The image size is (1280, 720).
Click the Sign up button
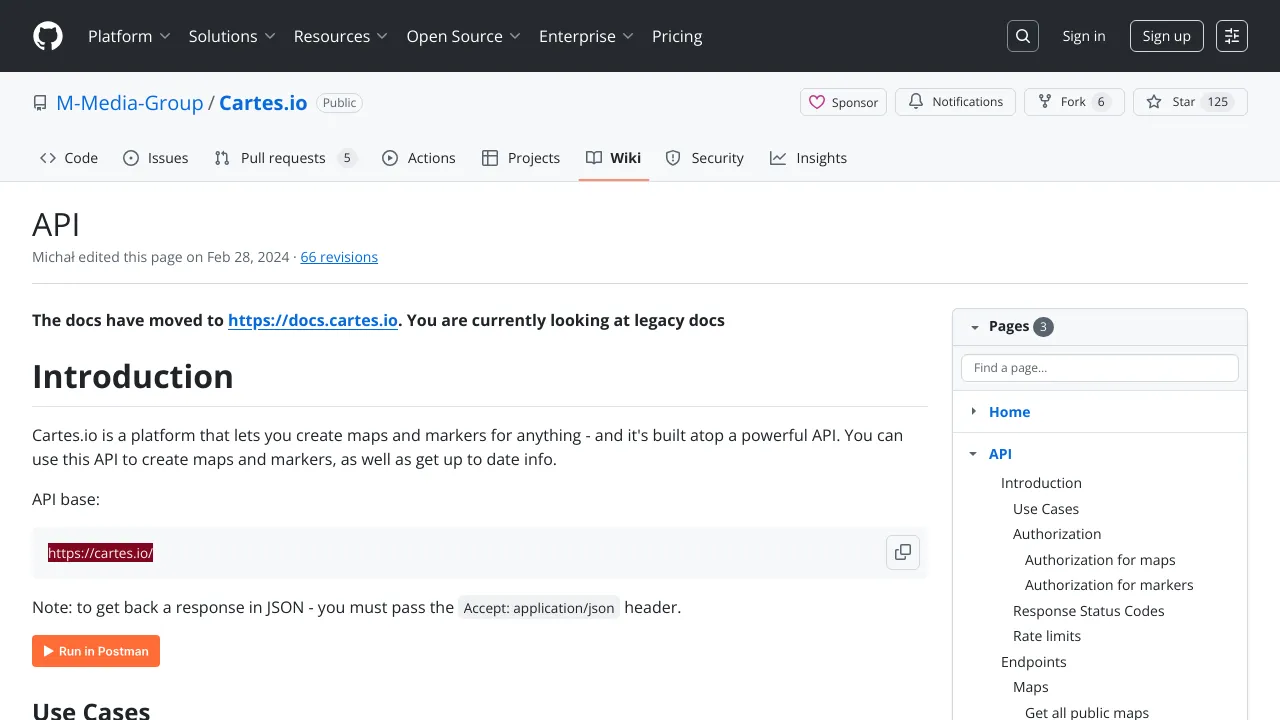coord(1167,36)
